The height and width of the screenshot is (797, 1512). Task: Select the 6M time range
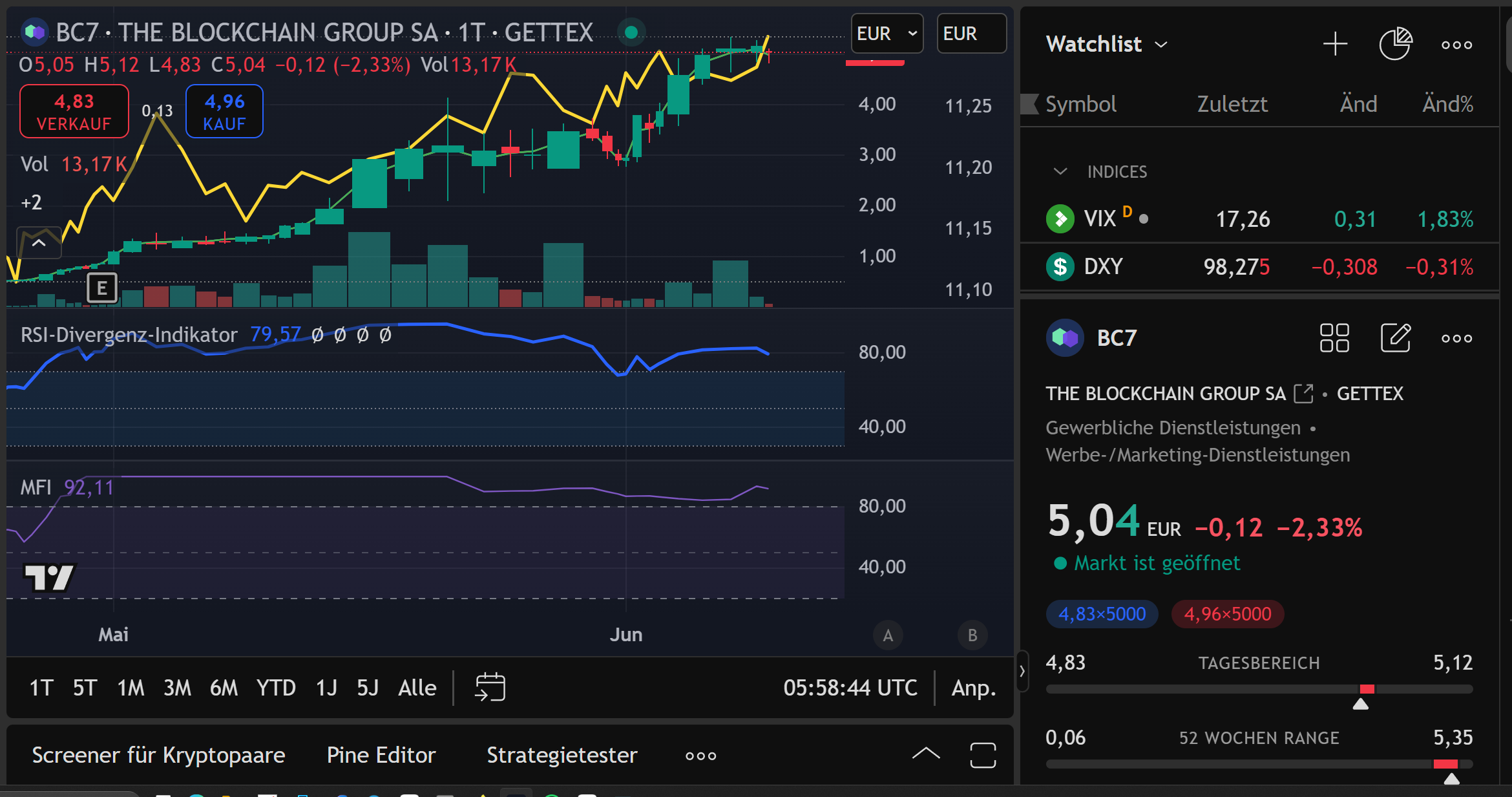click(x=224, y=688)
